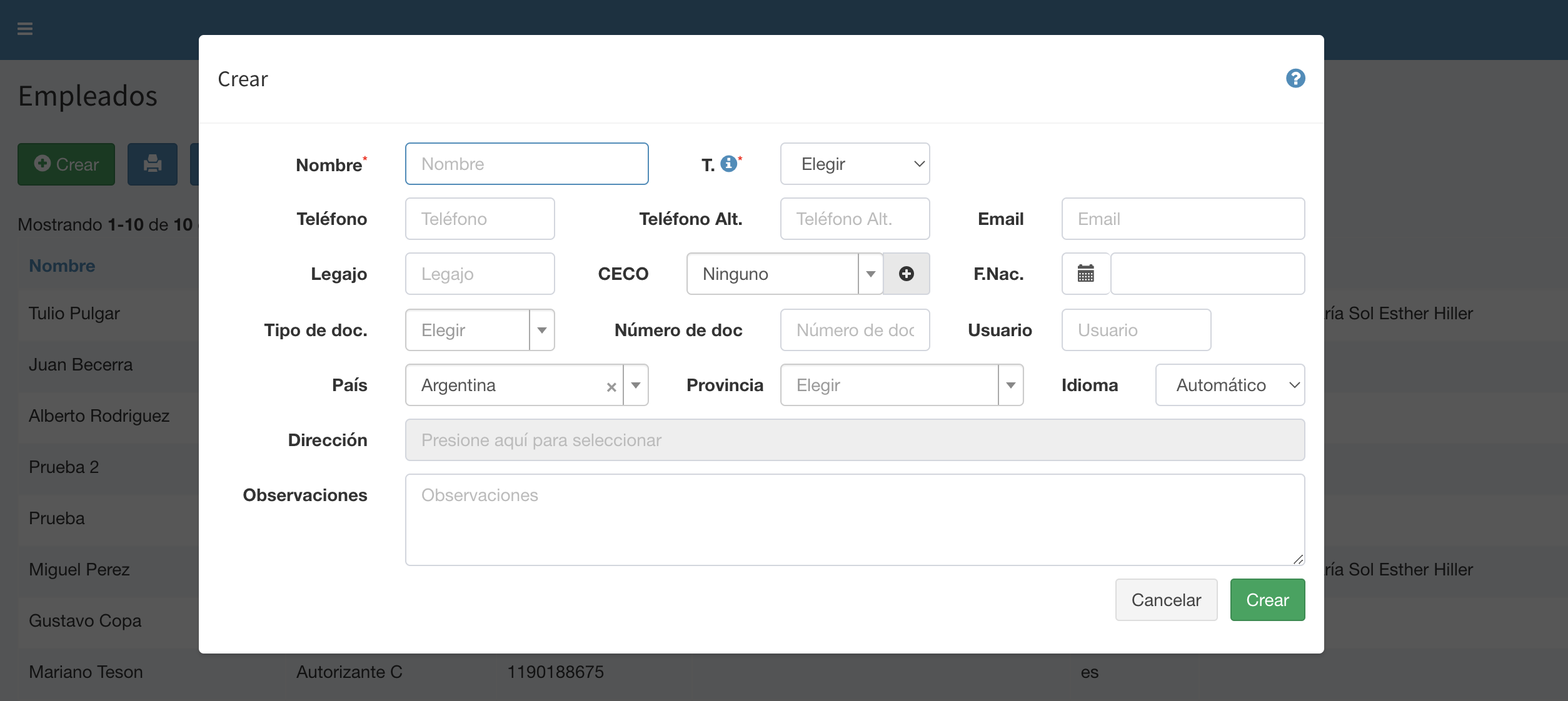The height and width of the screenshot is (701, 1568).
Task: Click the Email input field
Action: 1182,219
